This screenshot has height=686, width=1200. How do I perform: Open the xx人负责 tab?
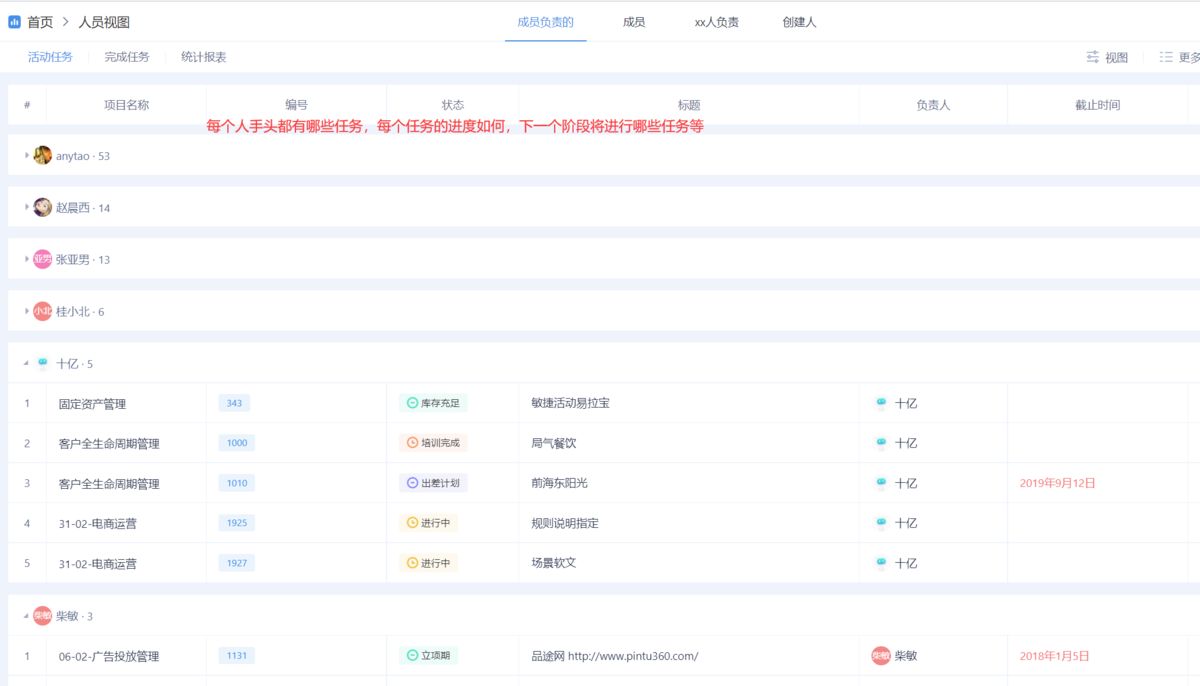[x=716, y=22]
